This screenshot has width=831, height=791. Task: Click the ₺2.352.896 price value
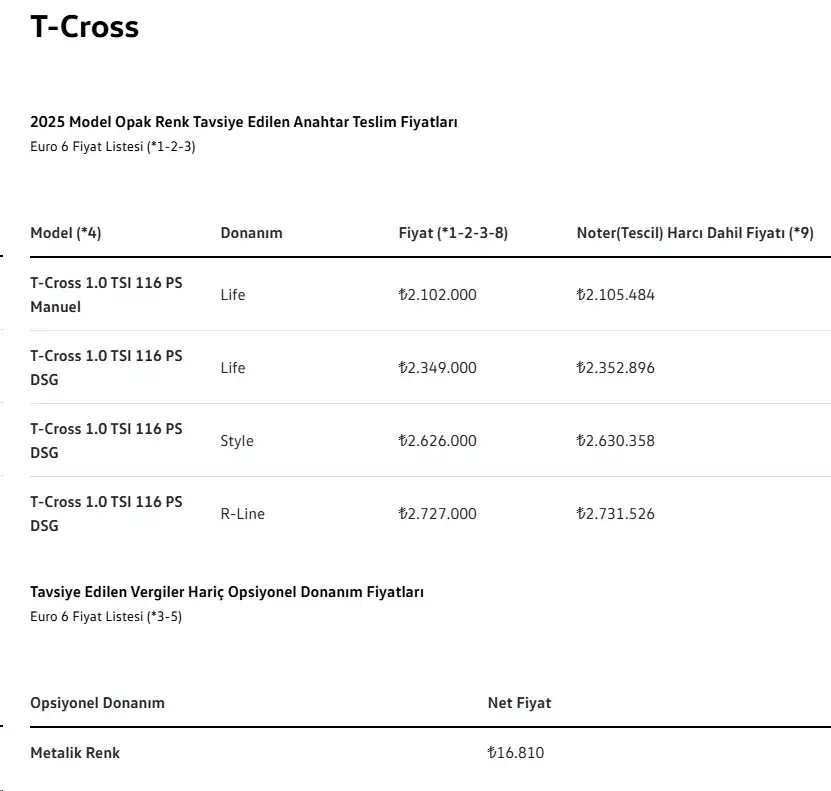[x=615, y=368]
